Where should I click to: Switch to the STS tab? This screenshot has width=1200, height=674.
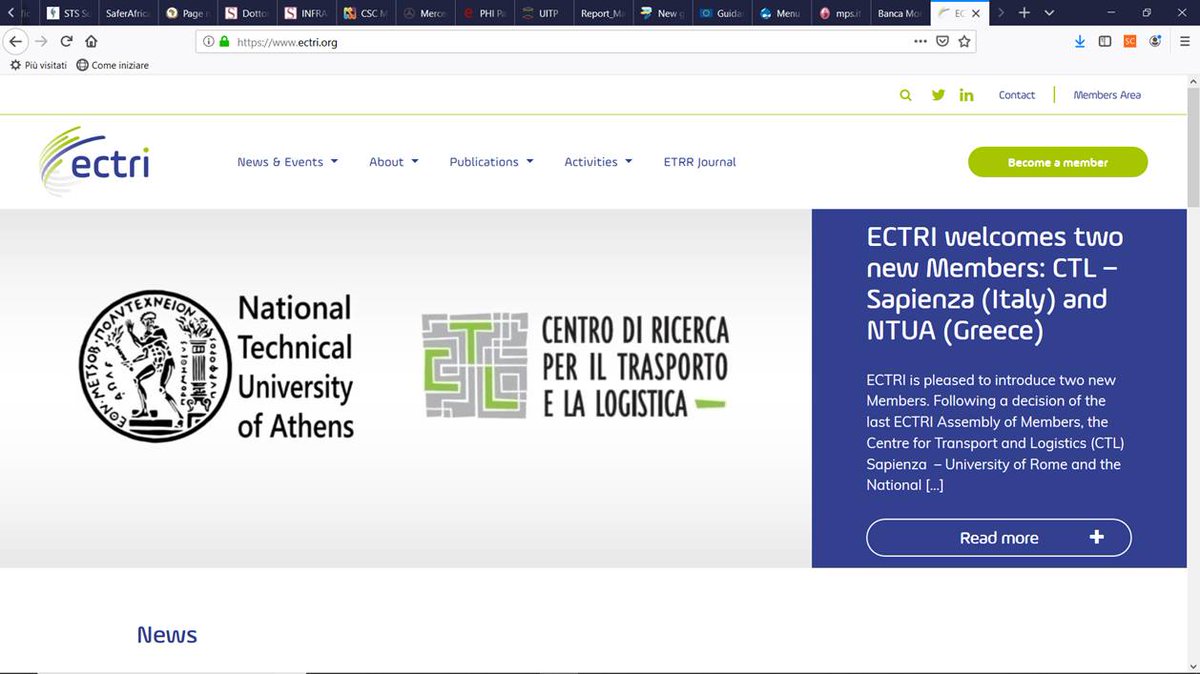(70, 13)
